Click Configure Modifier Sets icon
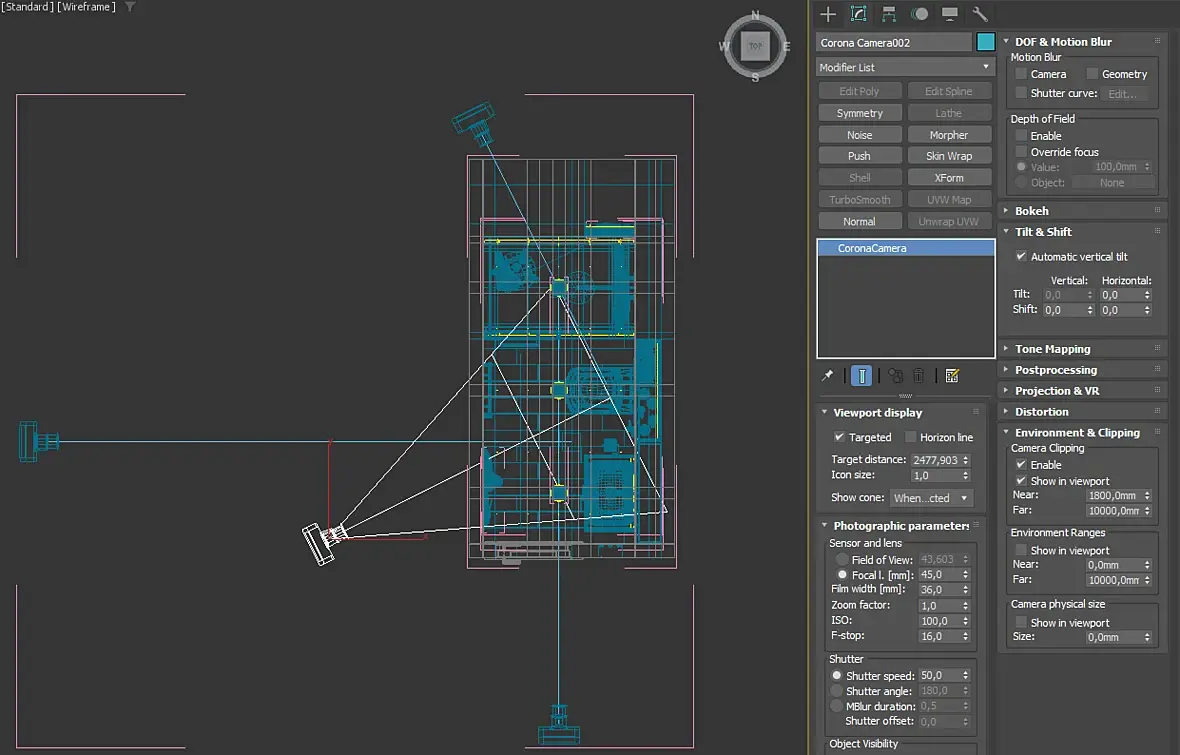Viewport: 1180px width, 755px height. (952, 376)
